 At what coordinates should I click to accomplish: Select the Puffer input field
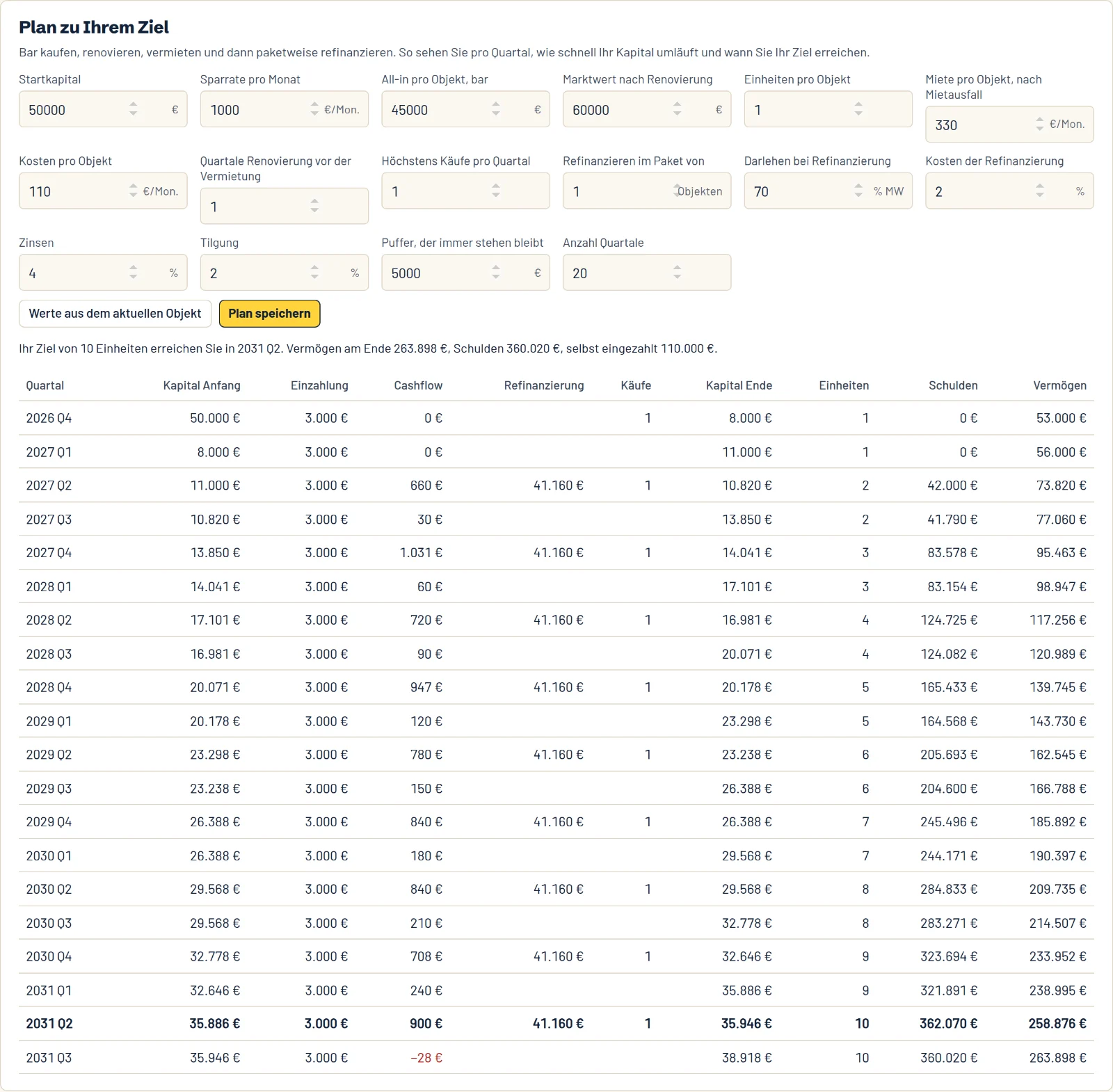pyautogui.click(x=465, y=273)
